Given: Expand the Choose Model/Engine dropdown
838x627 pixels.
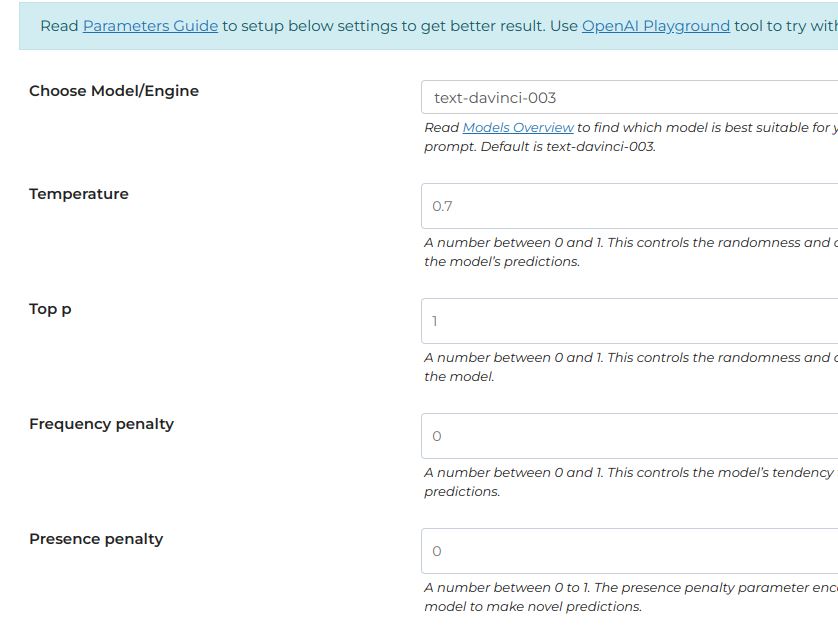Looking at the screenshot, I should (629, 98).
